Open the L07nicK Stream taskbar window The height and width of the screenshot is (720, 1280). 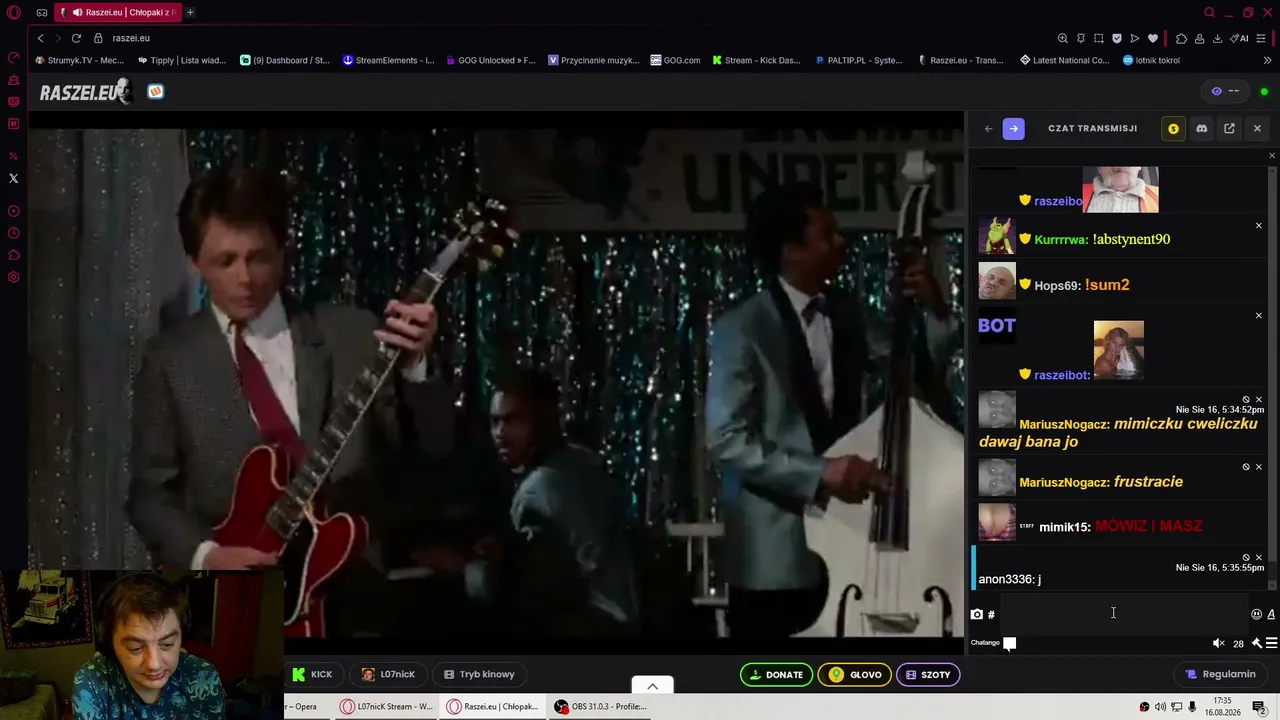(386, 707)
